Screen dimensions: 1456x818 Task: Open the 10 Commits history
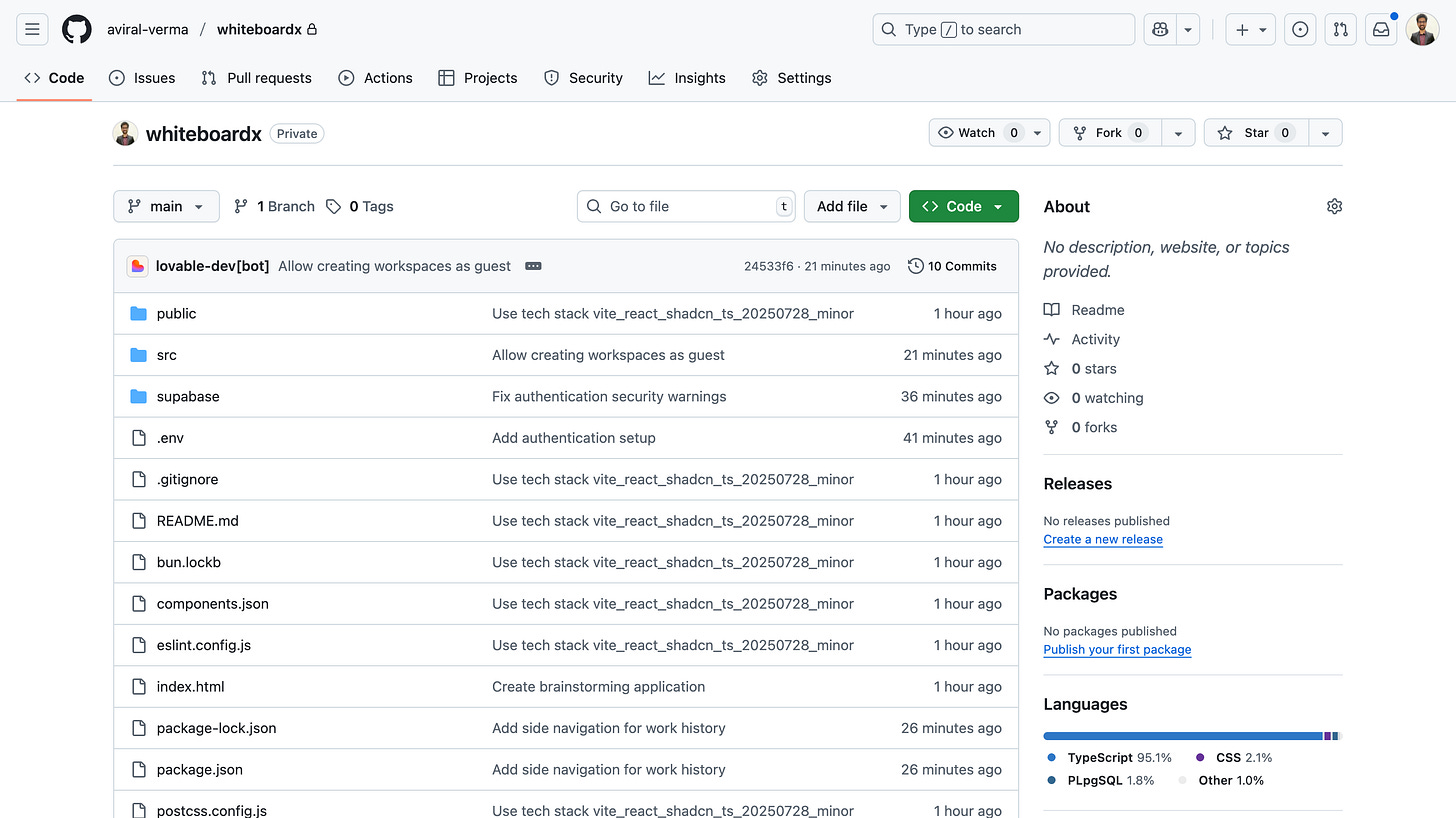tap(952, 266)
